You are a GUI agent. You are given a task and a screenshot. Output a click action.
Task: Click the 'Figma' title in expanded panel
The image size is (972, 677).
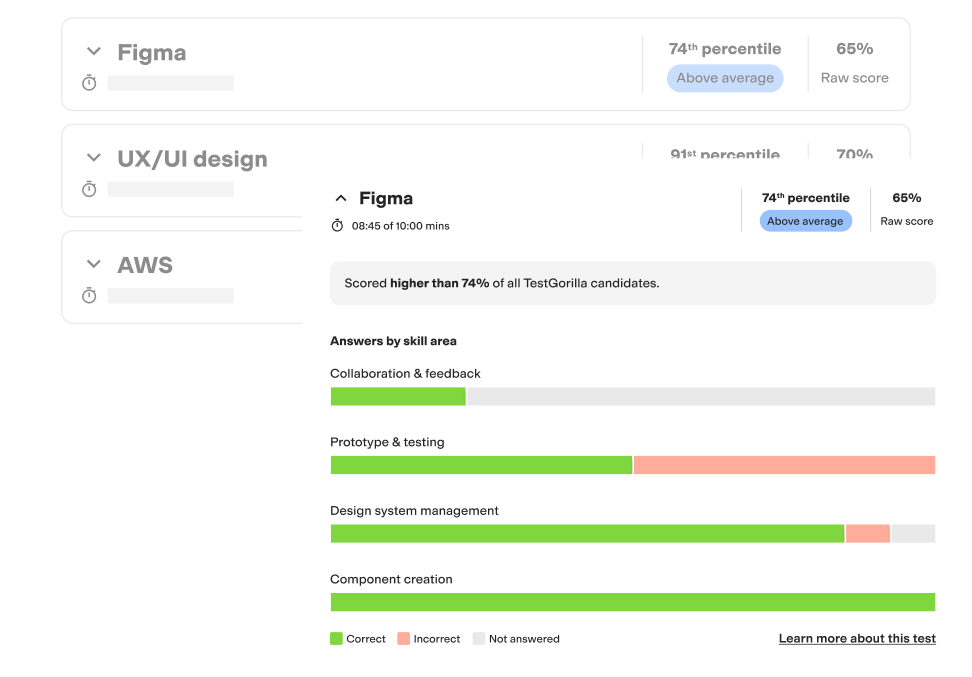tap(386, 198)
